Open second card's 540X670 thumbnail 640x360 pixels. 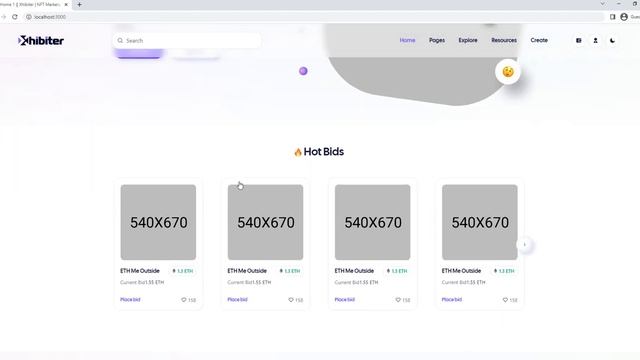click(265, 222)
